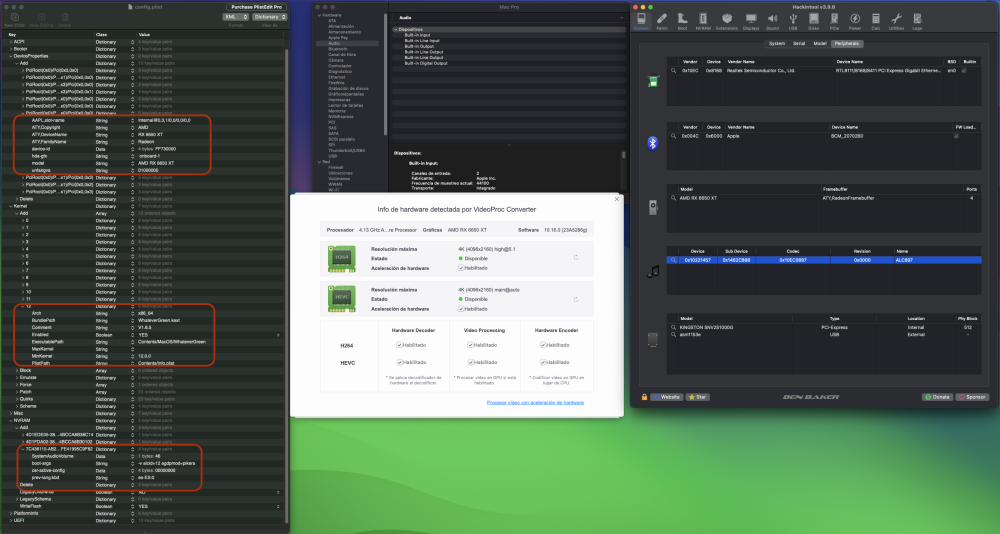This screenshot has width=1000, height=534.
Task: Toggle H264 Hardware Decoder checkbox
Action: (x=399, y=345)
